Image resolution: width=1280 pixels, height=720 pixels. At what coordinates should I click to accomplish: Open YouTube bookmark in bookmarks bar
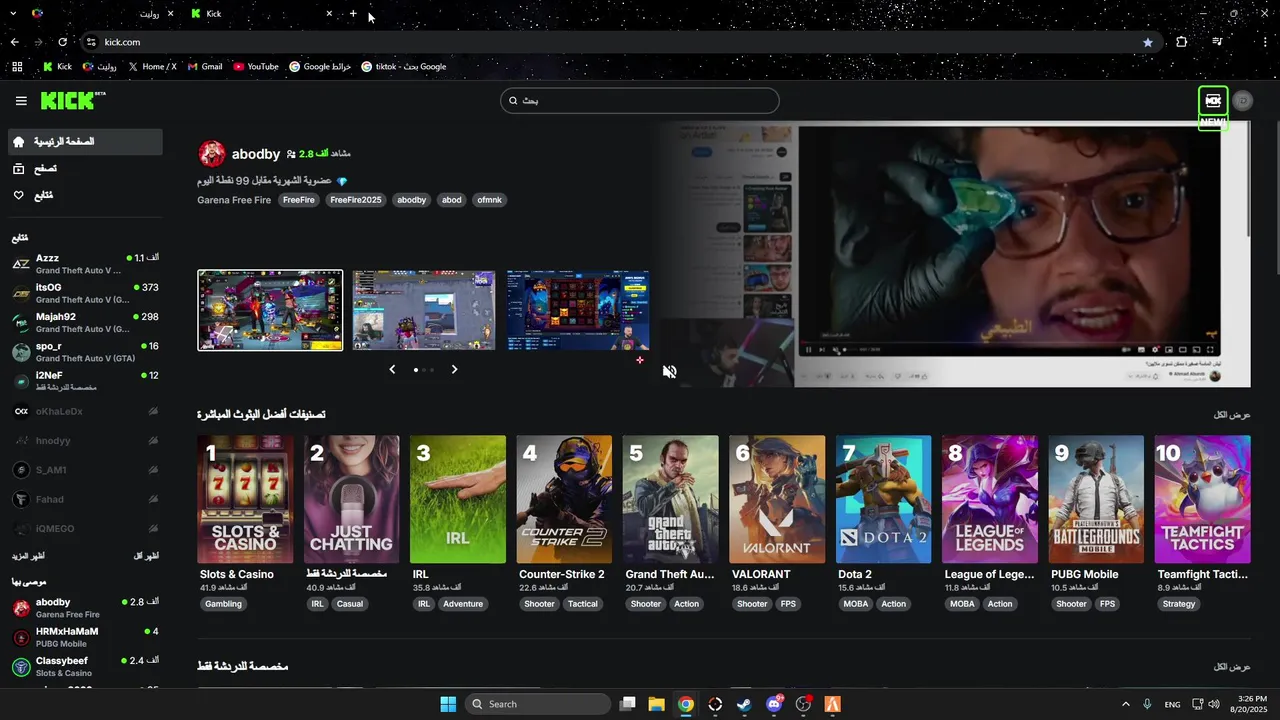(256, 67)
